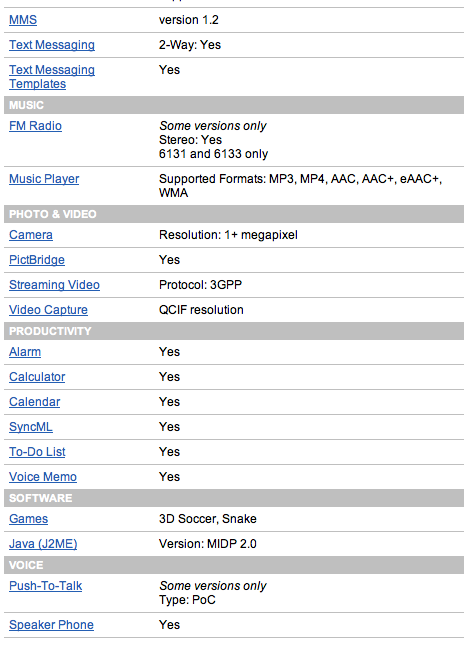Open the Voice Memo link

[x=43, y=477]
